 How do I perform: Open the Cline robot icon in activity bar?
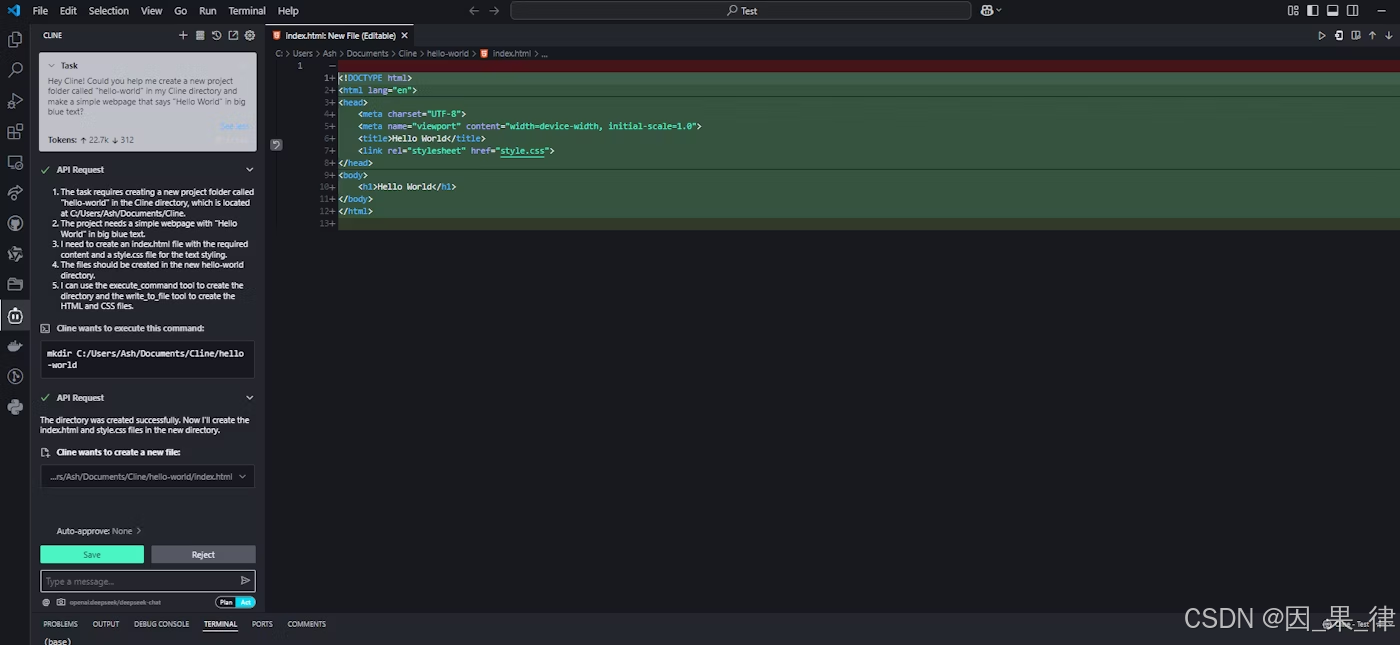pos(15,316)
